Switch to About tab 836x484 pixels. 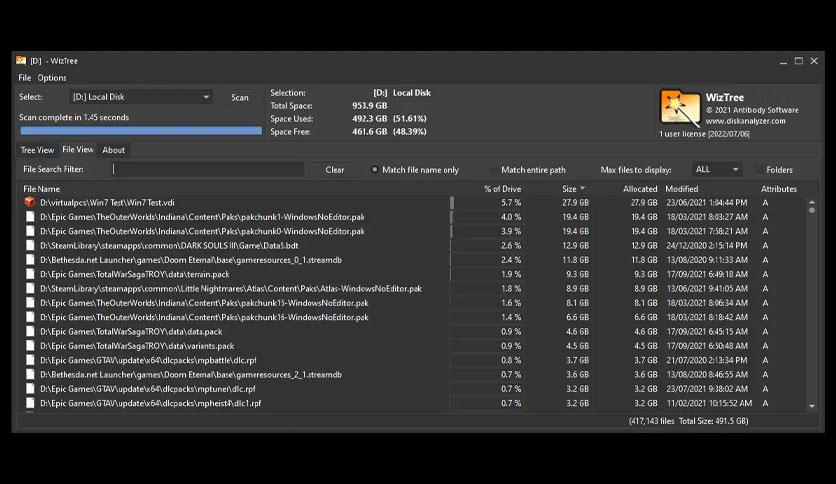(114, 150)
